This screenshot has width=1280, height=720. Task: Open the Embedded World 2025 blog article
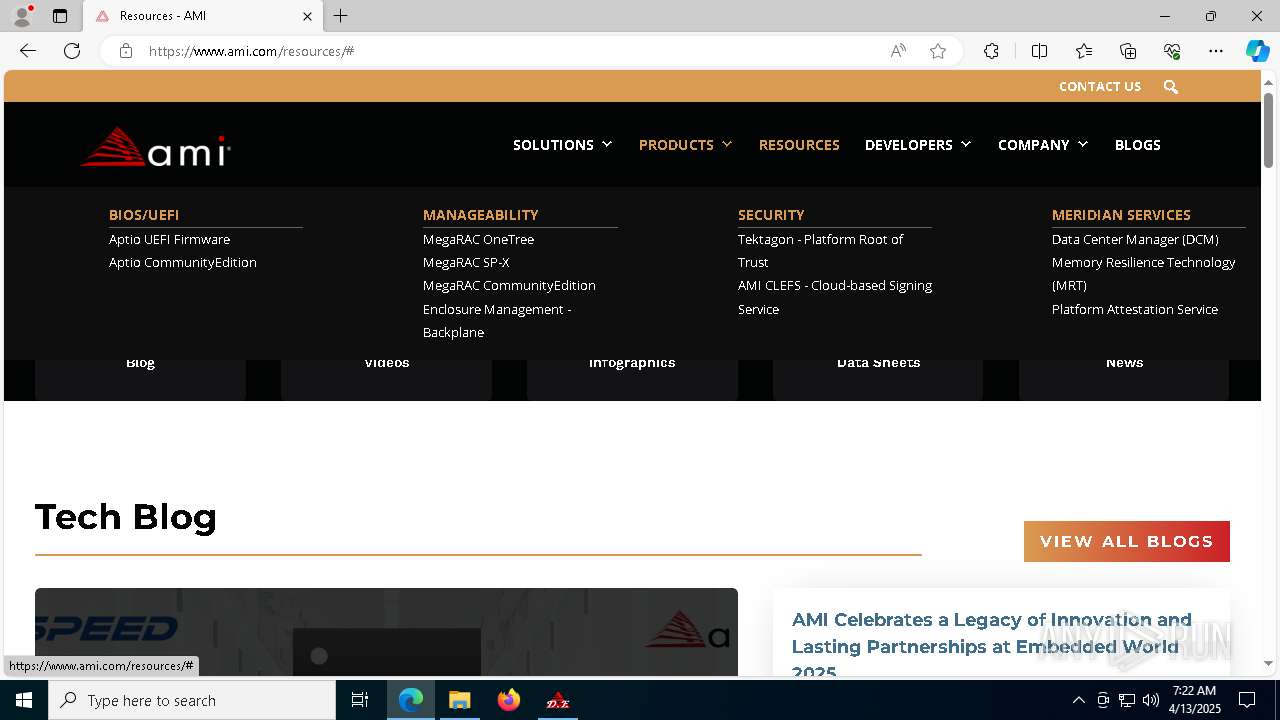tap(991, 646)
